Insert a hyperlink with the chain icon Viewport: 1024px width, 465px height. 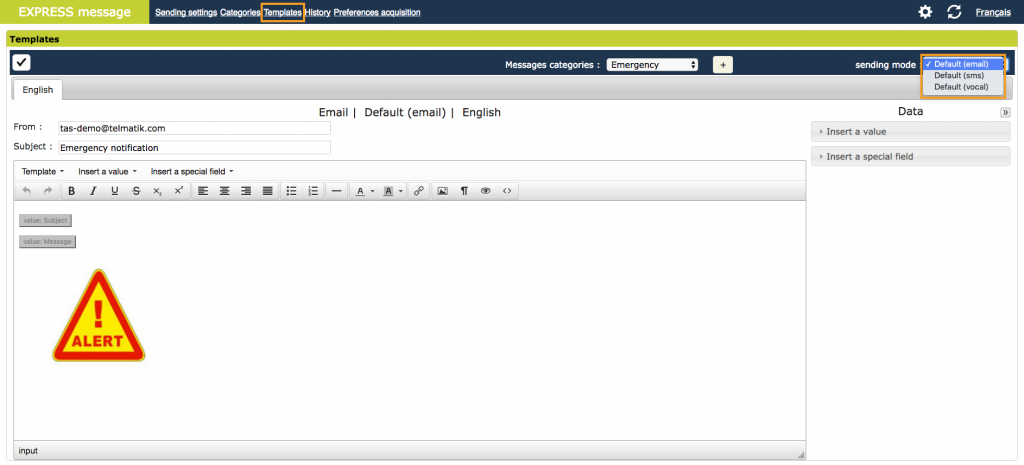click(419, 191)
